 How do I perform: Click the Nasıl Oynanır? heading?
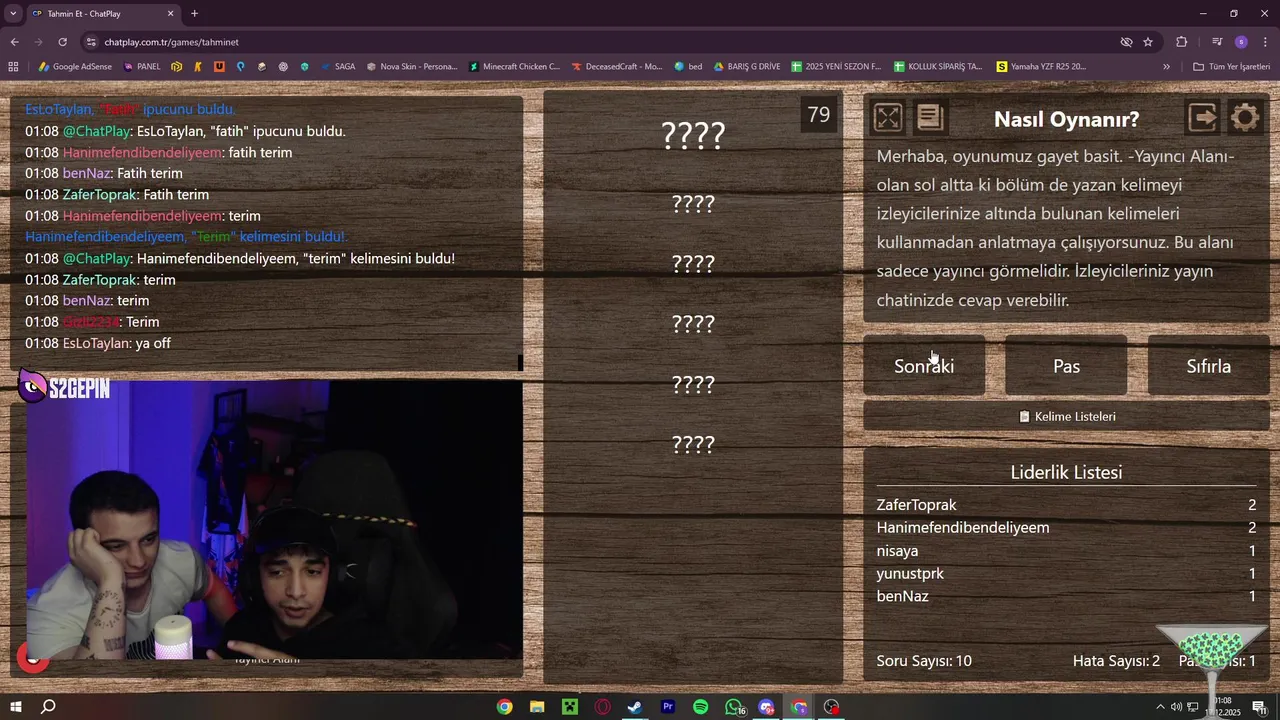(1066, 119)
